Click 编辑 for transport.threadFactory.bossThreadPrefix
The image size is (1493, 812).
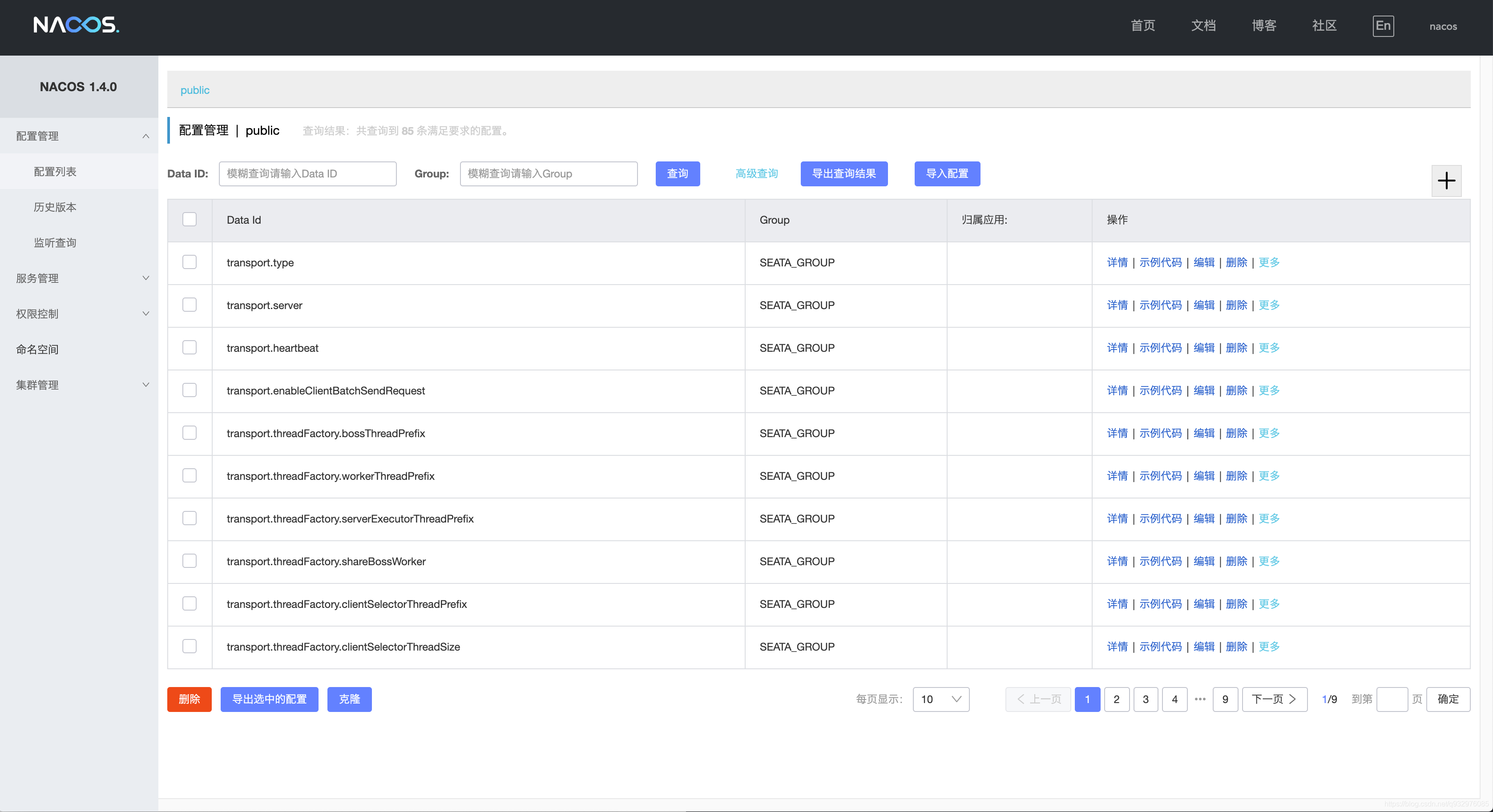[x=1204, y=433]
